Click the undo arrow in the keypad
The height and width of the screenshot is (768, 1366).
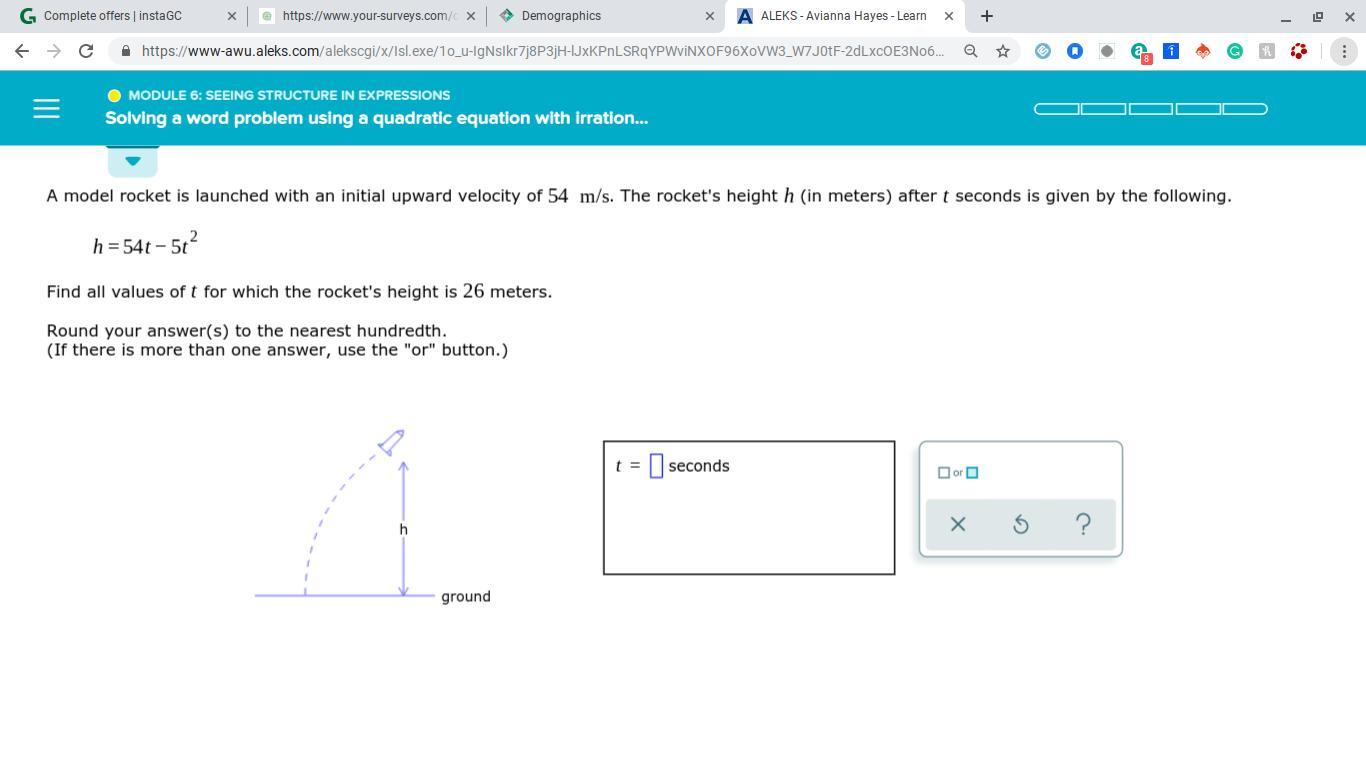click(x=1020, y=524)
